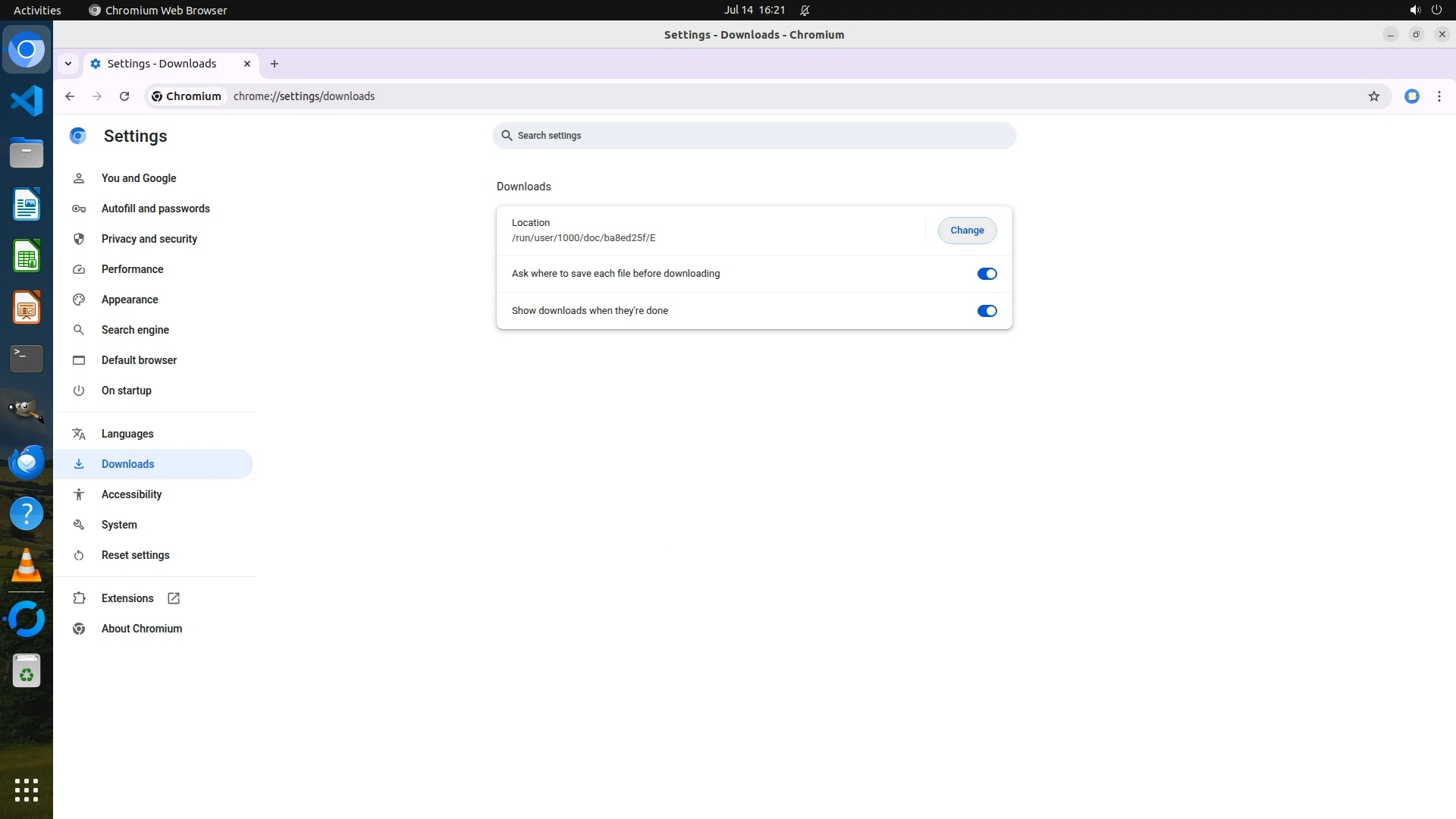Open Extensions in the external link entry
This screenshot has width=1456, height=819.
click(x=127, y=598)
